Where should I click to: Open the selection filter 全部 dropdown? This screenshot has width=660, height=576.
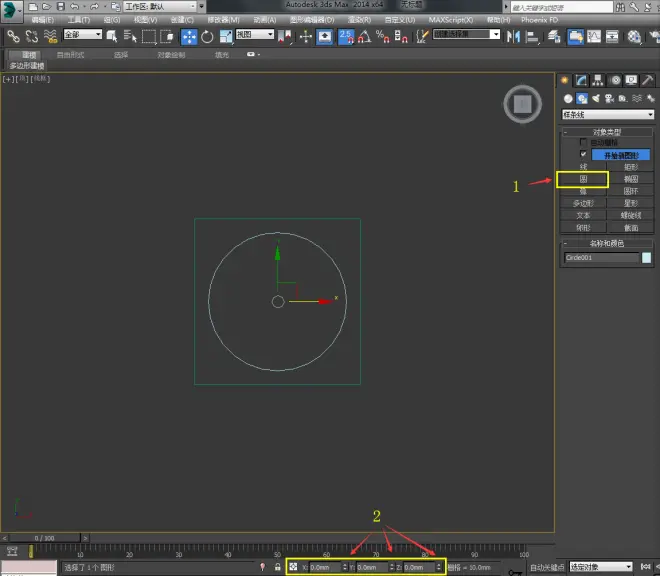[x=82, y=34]
